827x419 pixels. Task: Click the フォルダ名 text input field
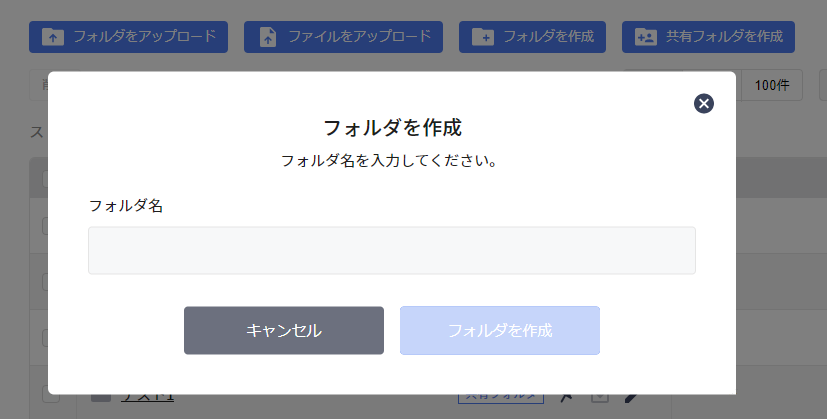[392, 251]
